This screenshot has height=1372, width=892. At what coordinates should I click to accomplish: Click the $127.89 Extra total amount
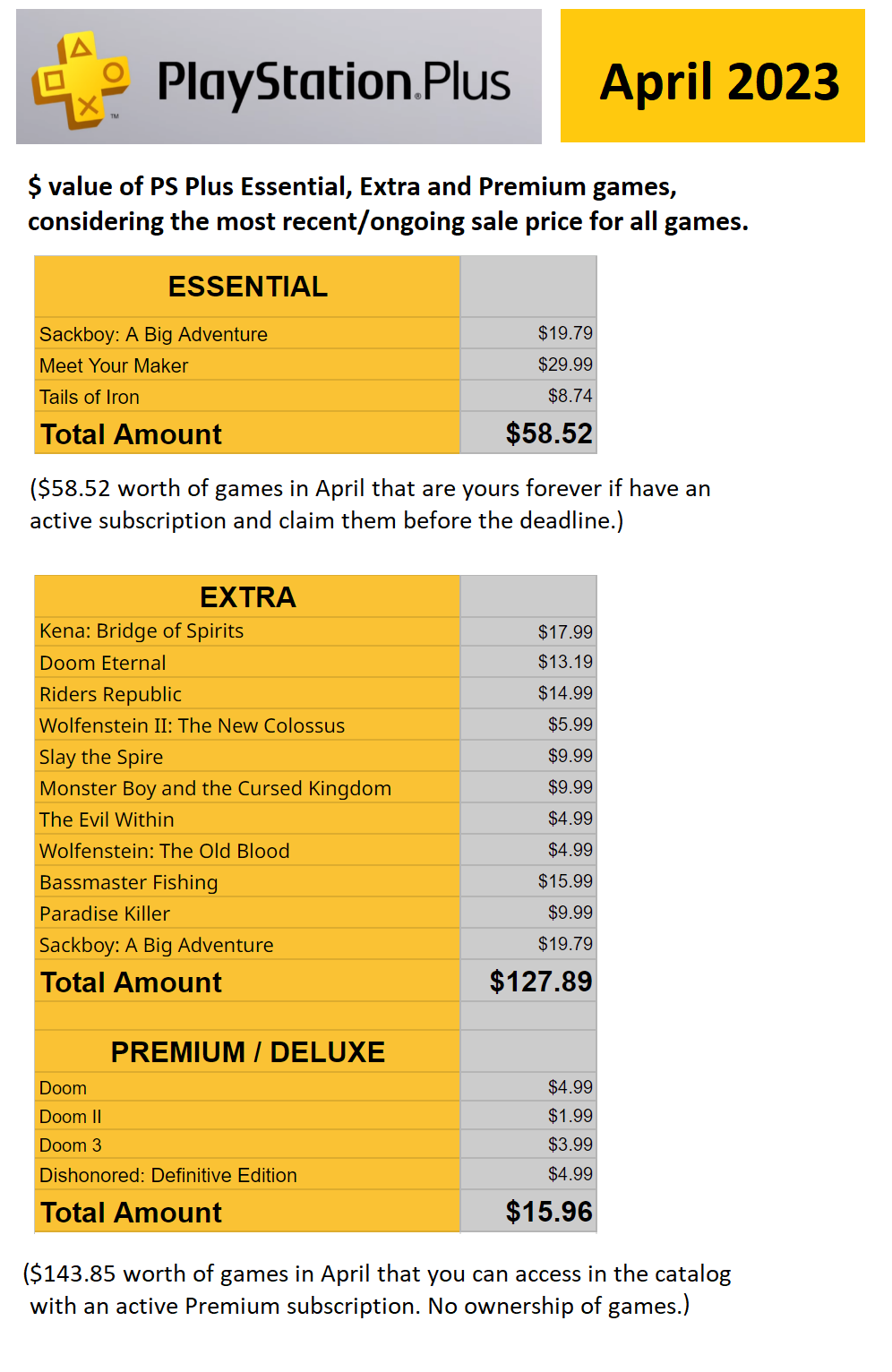tap(540, 982)
